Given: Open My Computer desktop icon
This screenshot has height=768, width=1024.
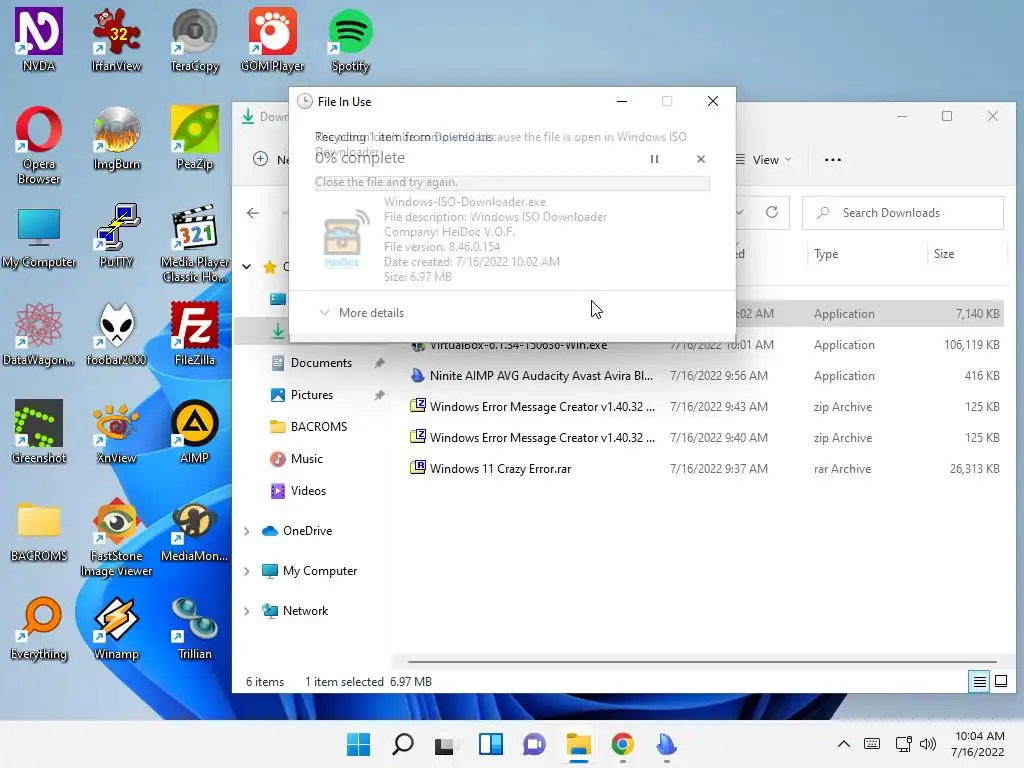Looking at the screenshot, I should pos(39,236).
